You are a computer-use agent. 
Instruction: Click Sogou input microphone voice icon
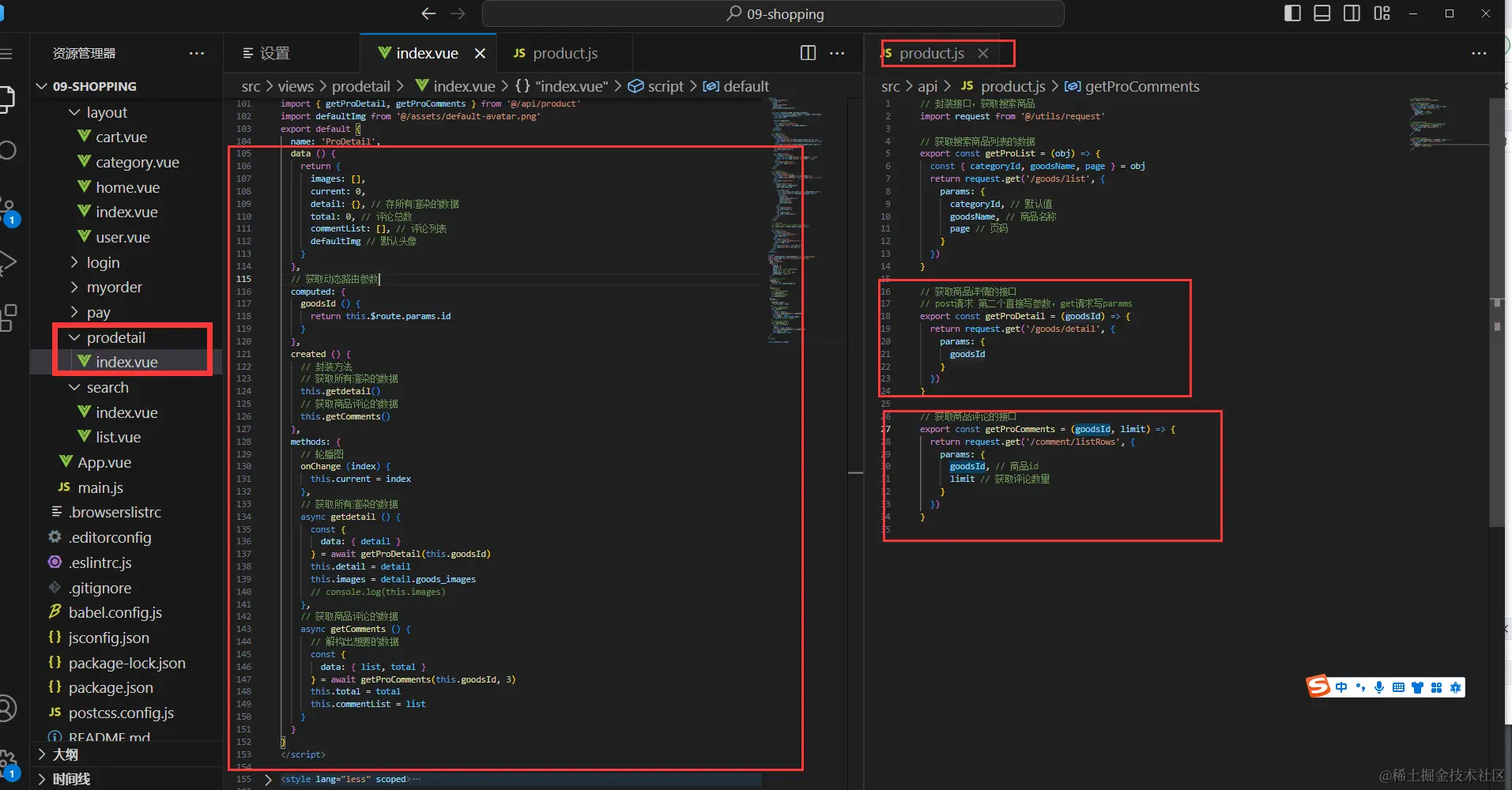(1379, 687)
